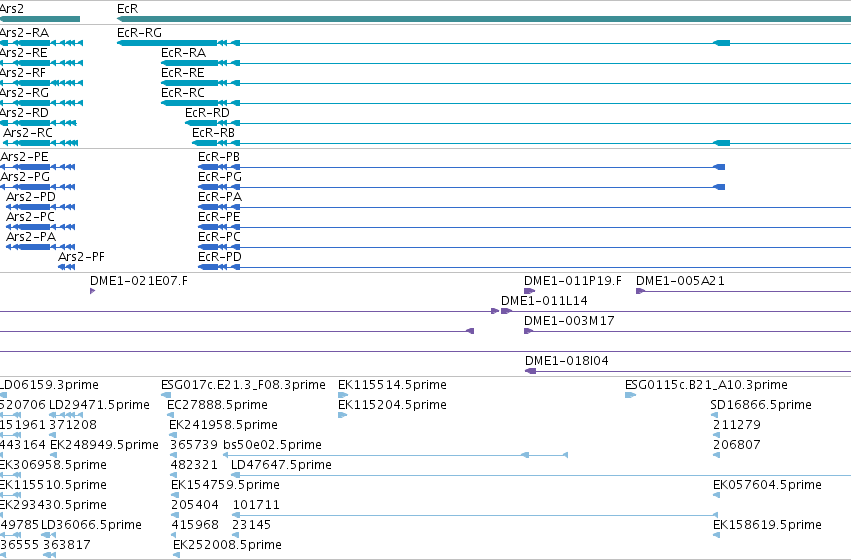Image resolution: width=851 pixels, height=560 pixels.
Task: Select the Ars2-RD transcript label
Action: [x=24, y=113]
